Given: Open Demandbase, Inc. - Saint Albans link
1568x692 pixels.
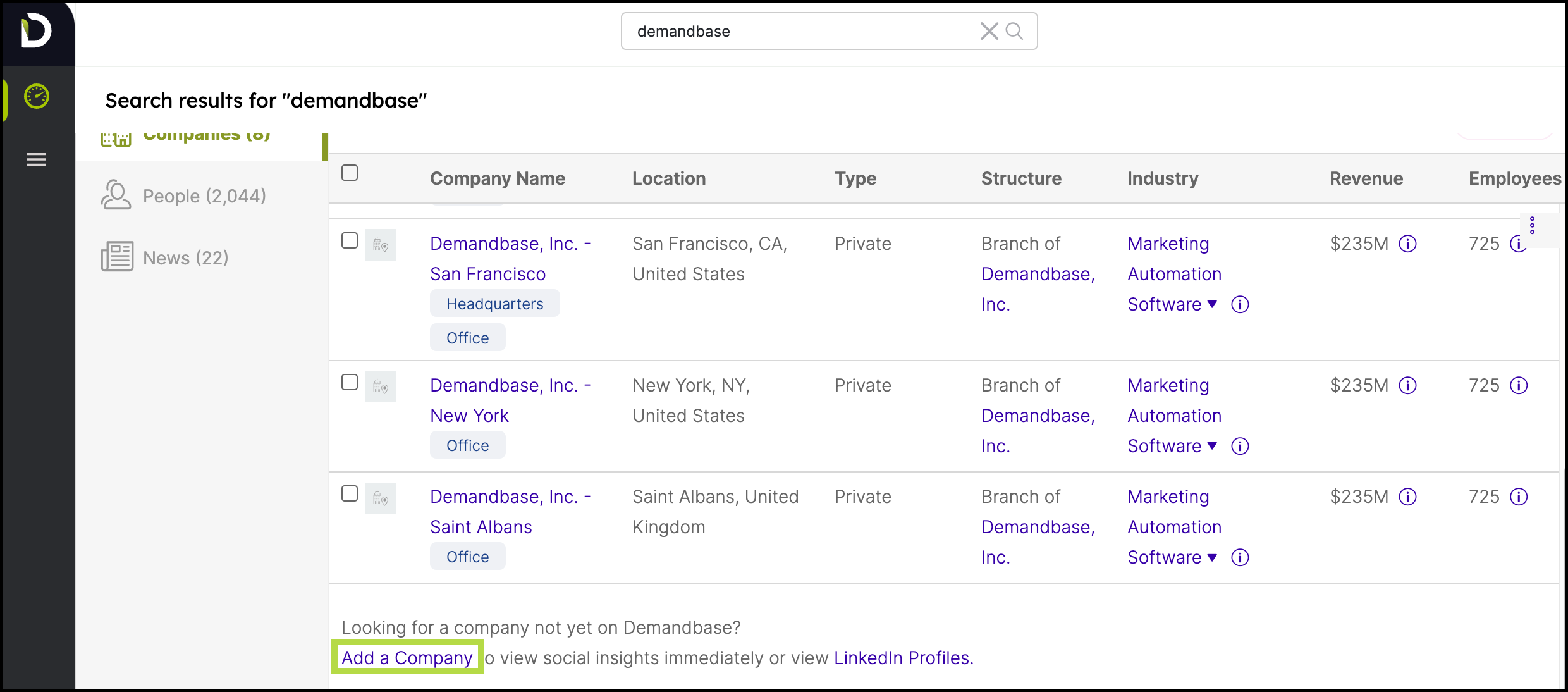Looking at the screenshot, I should (510, 512).
